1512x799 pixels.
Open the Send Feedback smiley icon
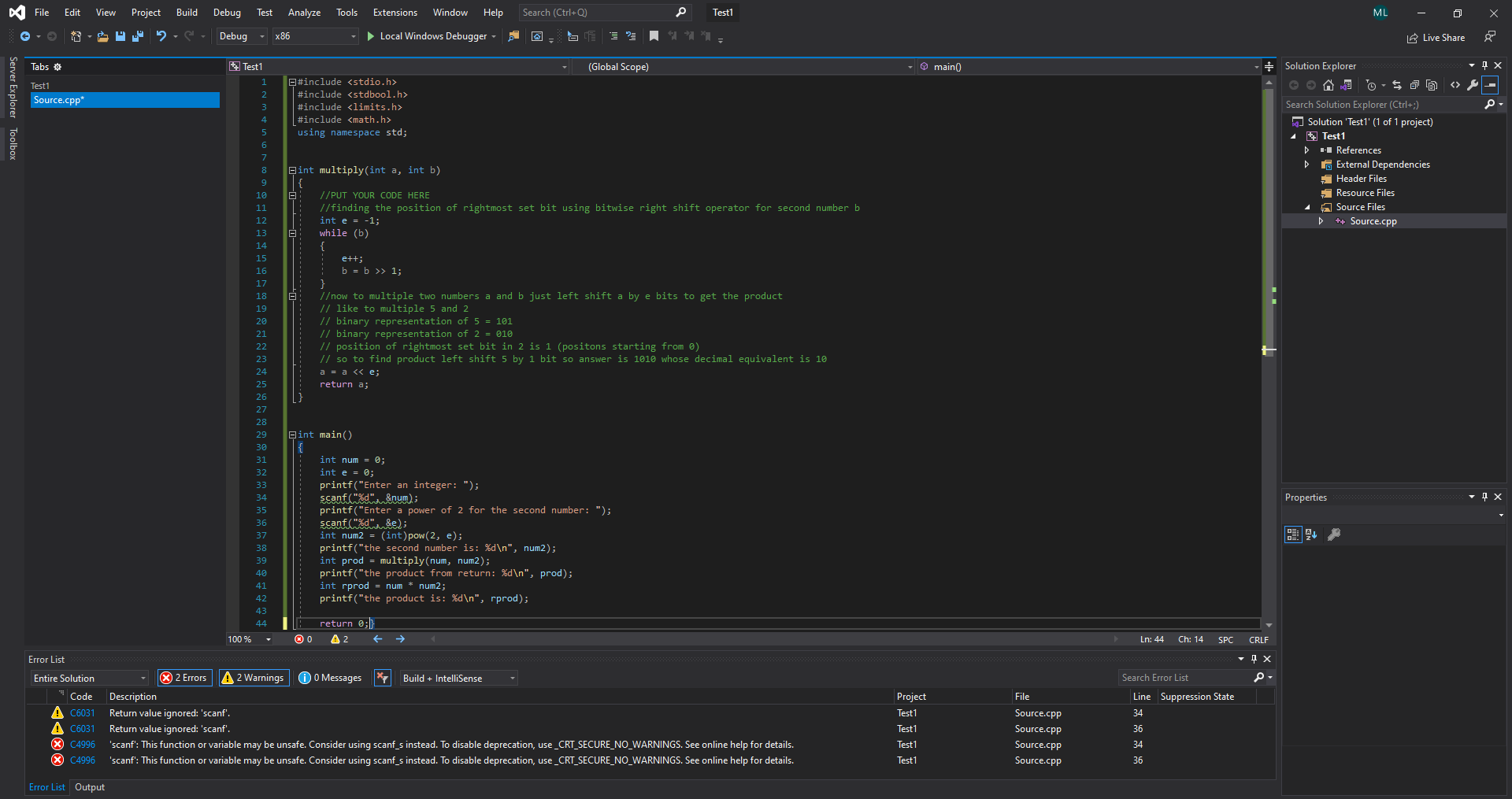(x=1489, y=37)
